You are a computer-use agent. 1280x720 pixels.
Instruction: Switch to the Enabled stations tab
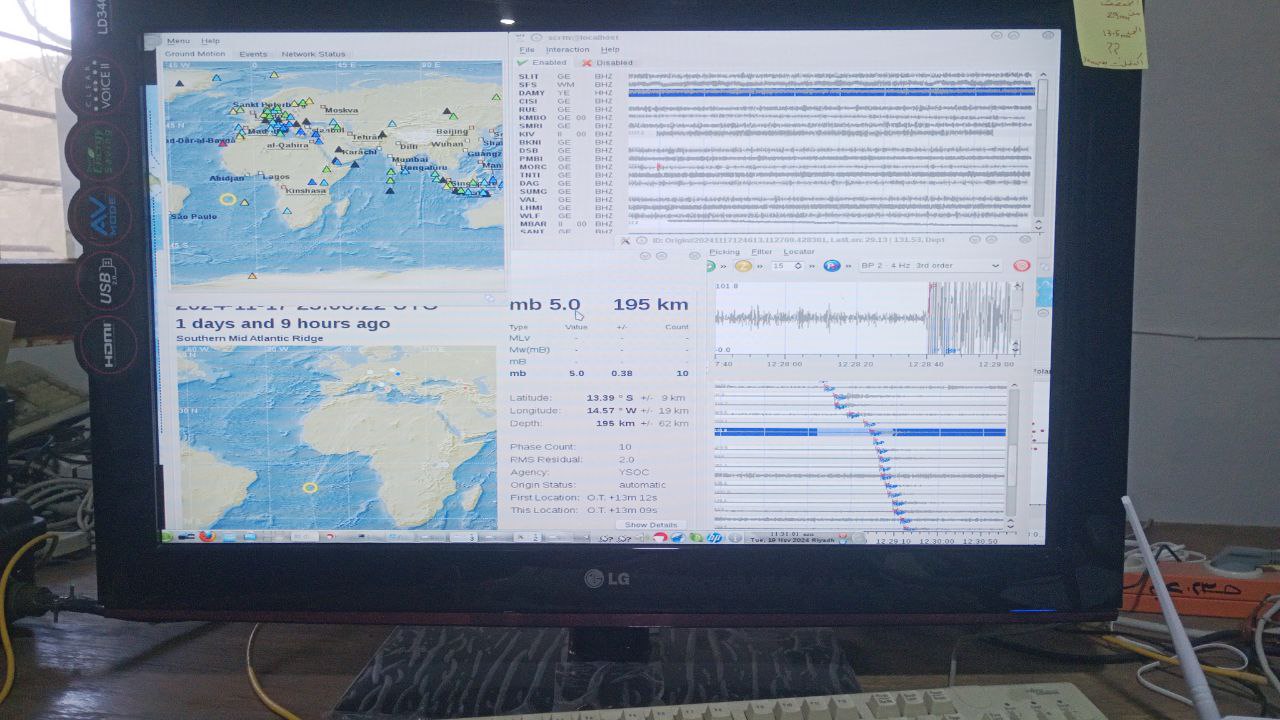point(542,62)
